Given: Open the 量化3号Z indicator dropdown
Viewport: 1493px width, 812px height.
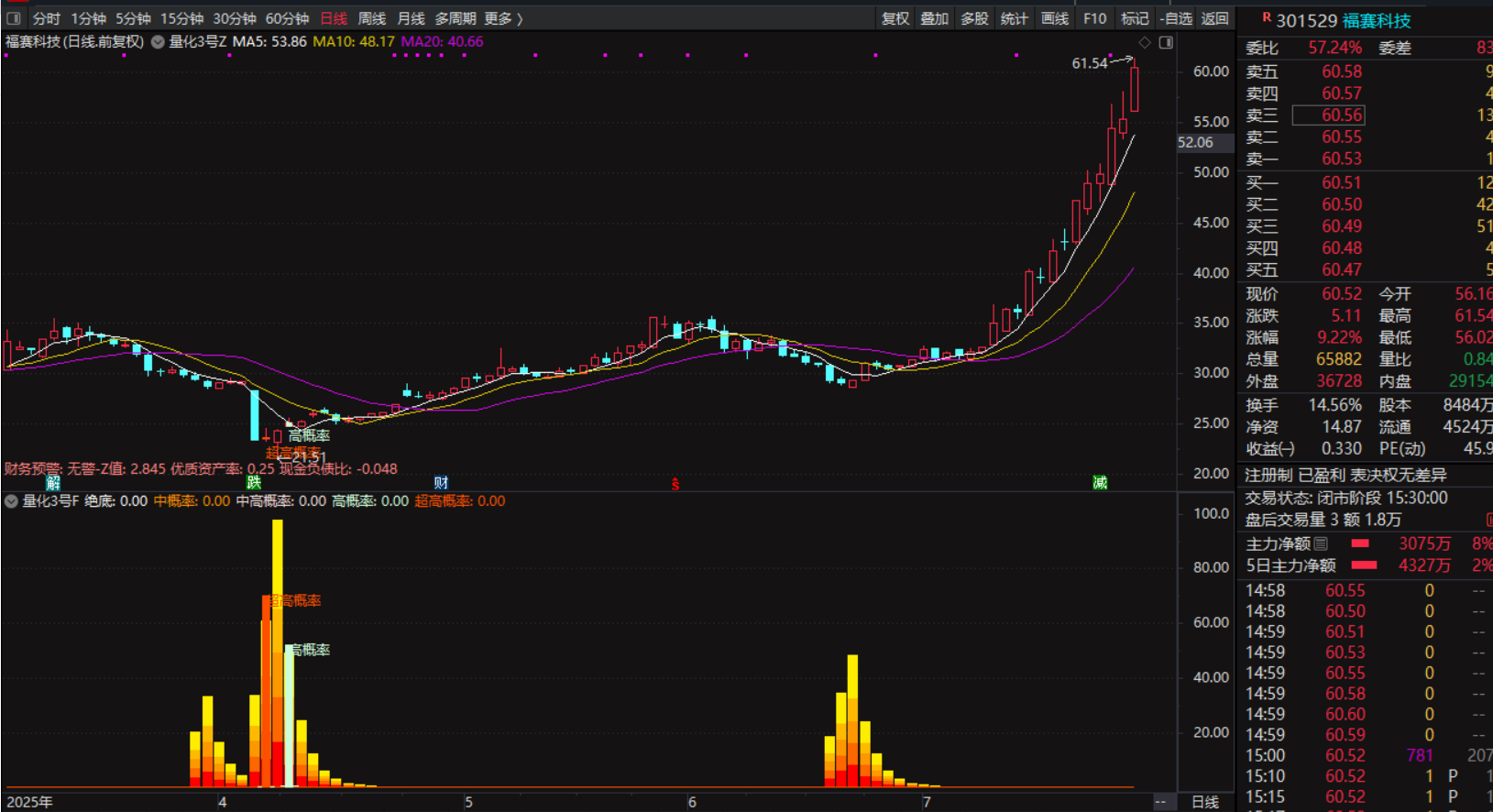Looking at the screenshot, I should pyautogui.click(x=158, y=42).
